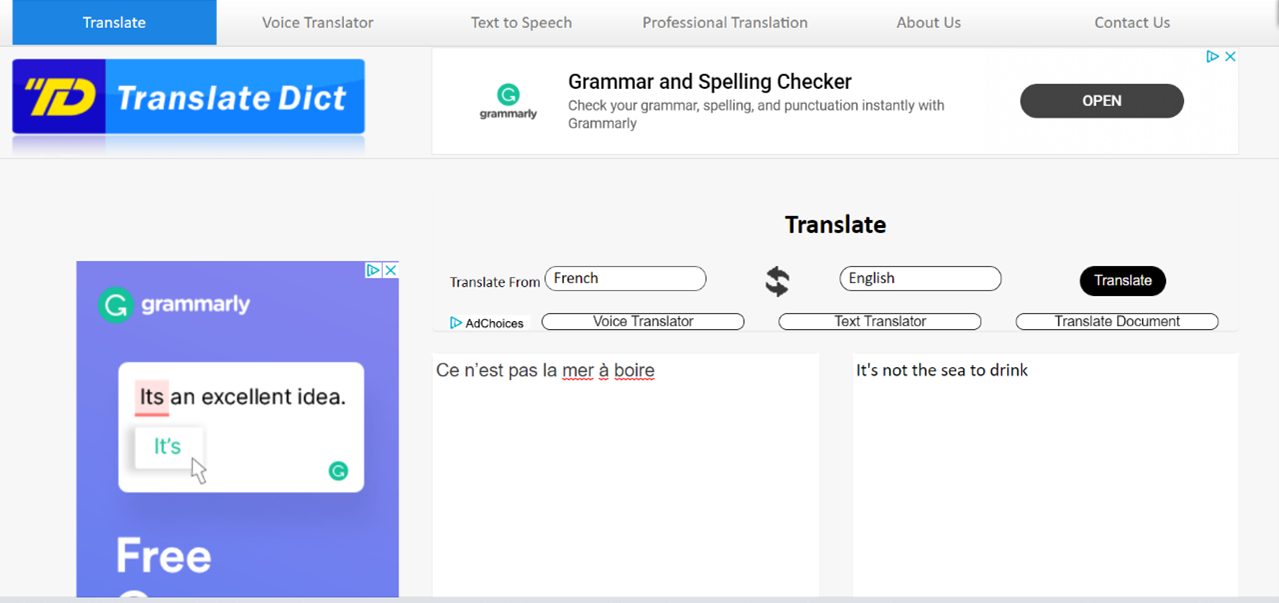Open the Text to Speech tab

[x=521, y=22]
